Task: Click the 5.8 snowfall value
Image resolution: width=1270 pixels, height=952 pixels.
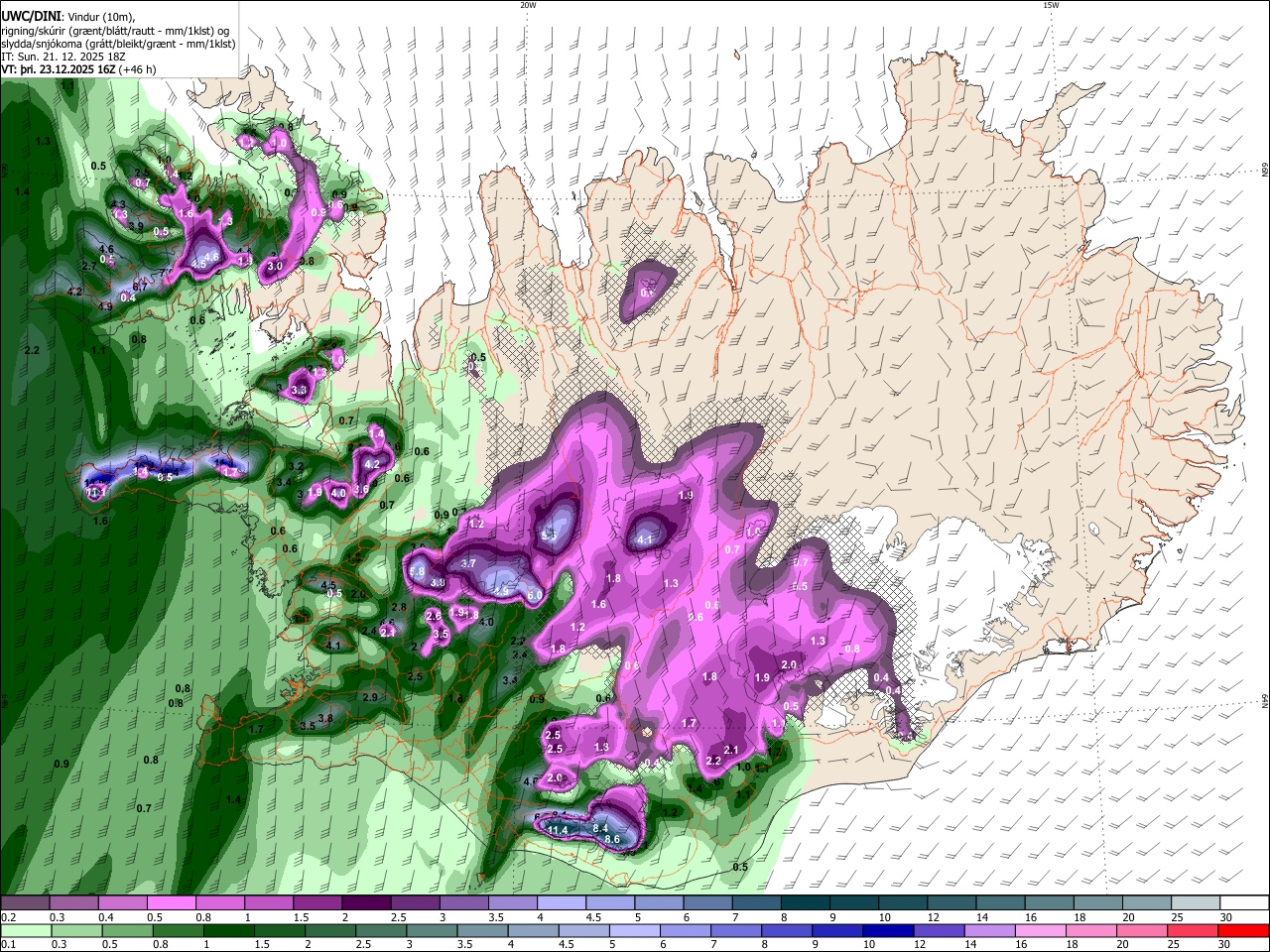Action: [x=417, y=572]
